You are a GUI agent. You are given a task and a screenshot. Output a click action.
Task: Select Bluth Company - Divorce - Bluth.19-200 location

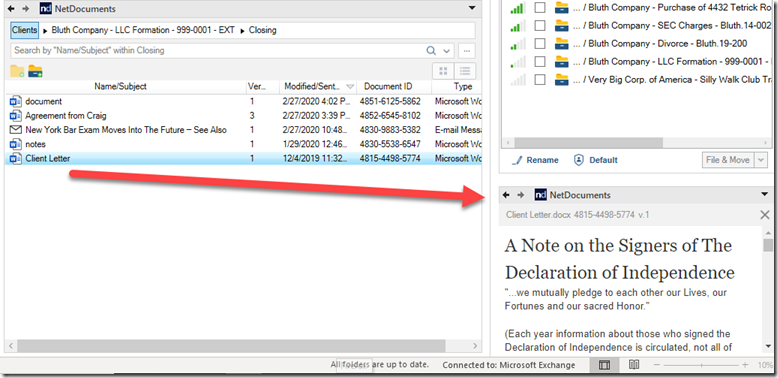click(x=660, y=44)
